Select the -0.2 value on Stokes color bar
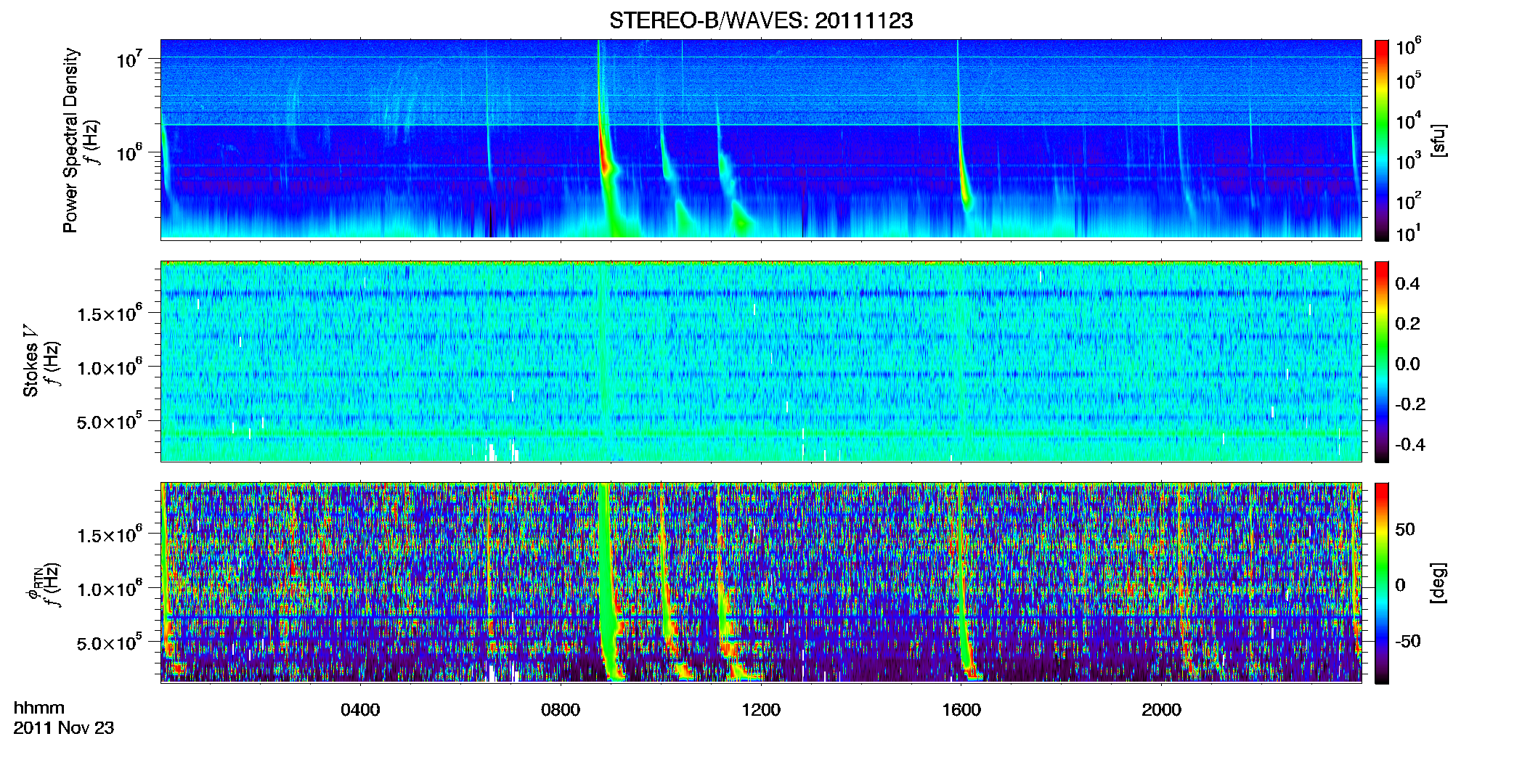 (1409, 404)
